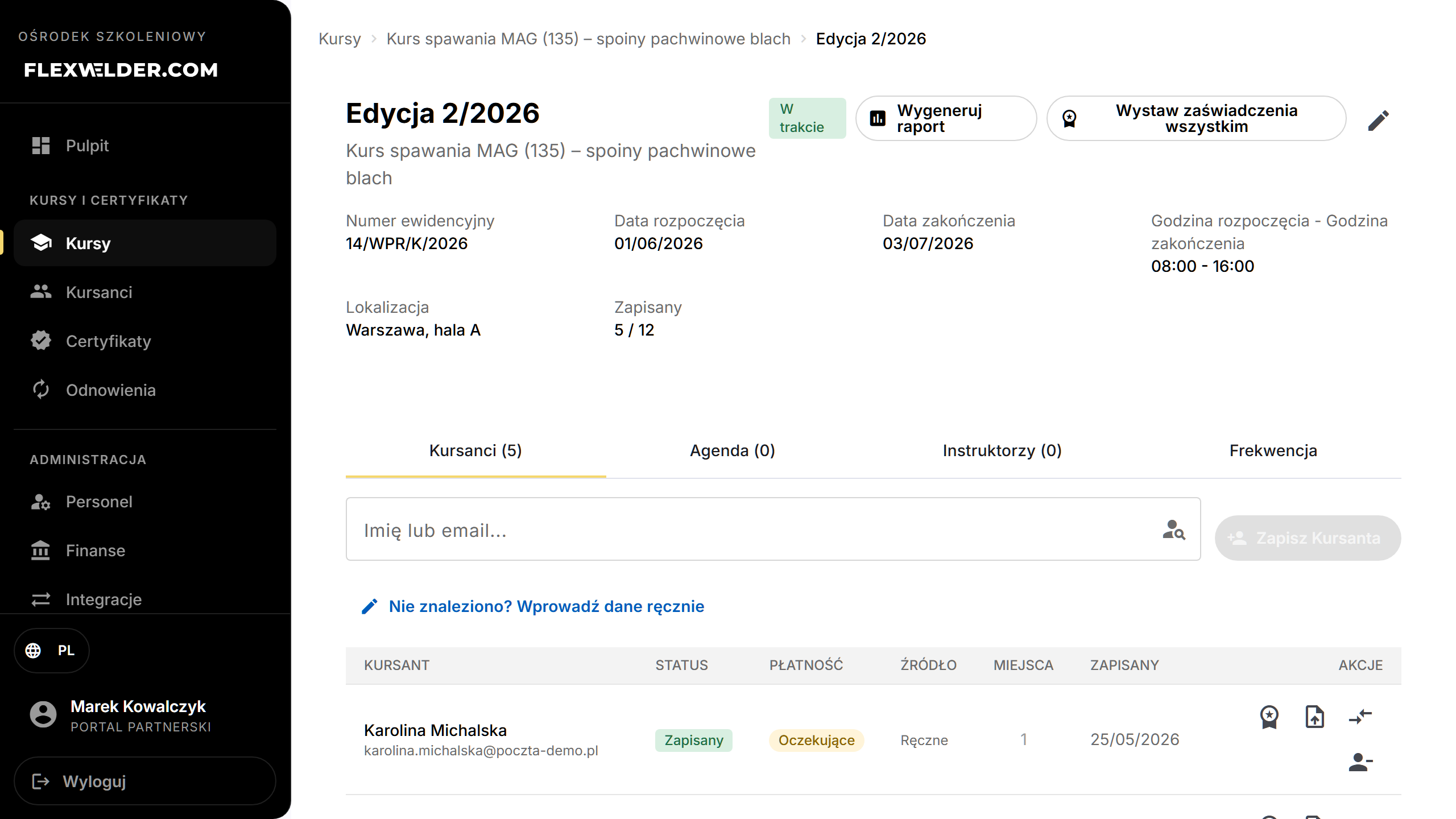The height and width of the screenshot is (819, 1456).
Task: Click the Oczekujące payment badge
Action: click(817, 741)
